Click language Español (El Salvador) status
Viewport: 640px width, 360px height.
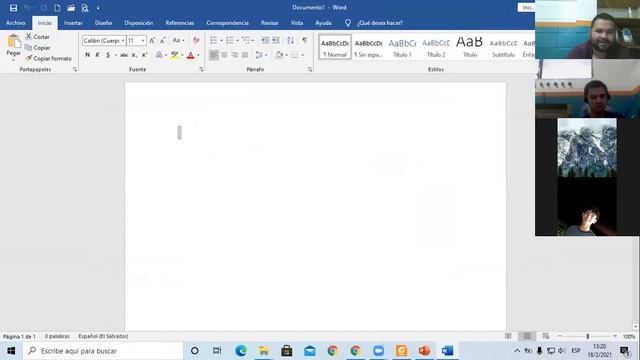103,336
